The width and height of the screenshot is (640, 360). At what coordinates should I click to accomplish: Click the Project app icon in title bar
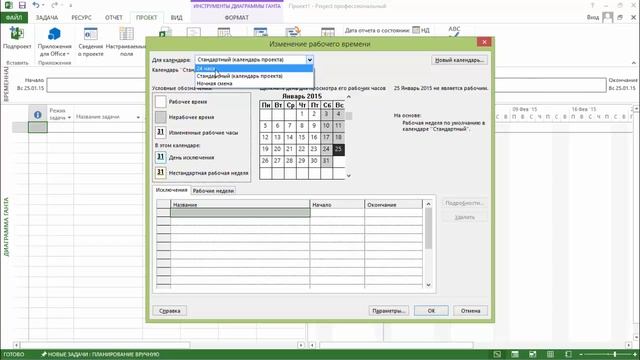click(8, 5)
